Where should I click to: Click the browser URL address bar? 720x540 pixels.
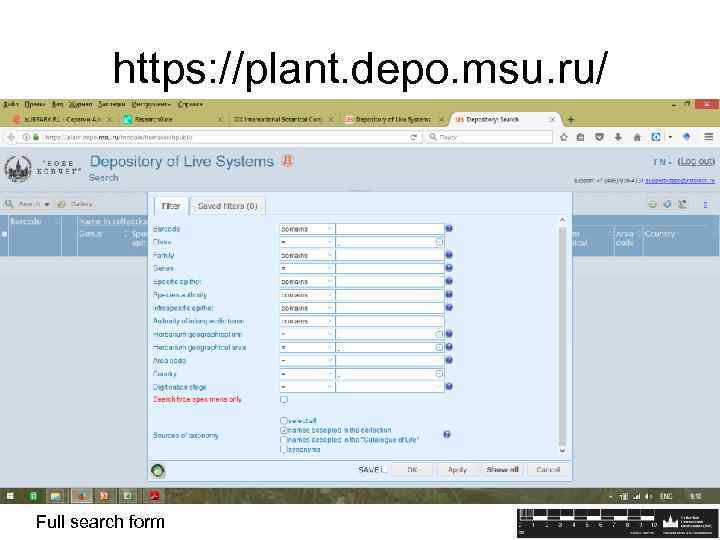(225, 137)
